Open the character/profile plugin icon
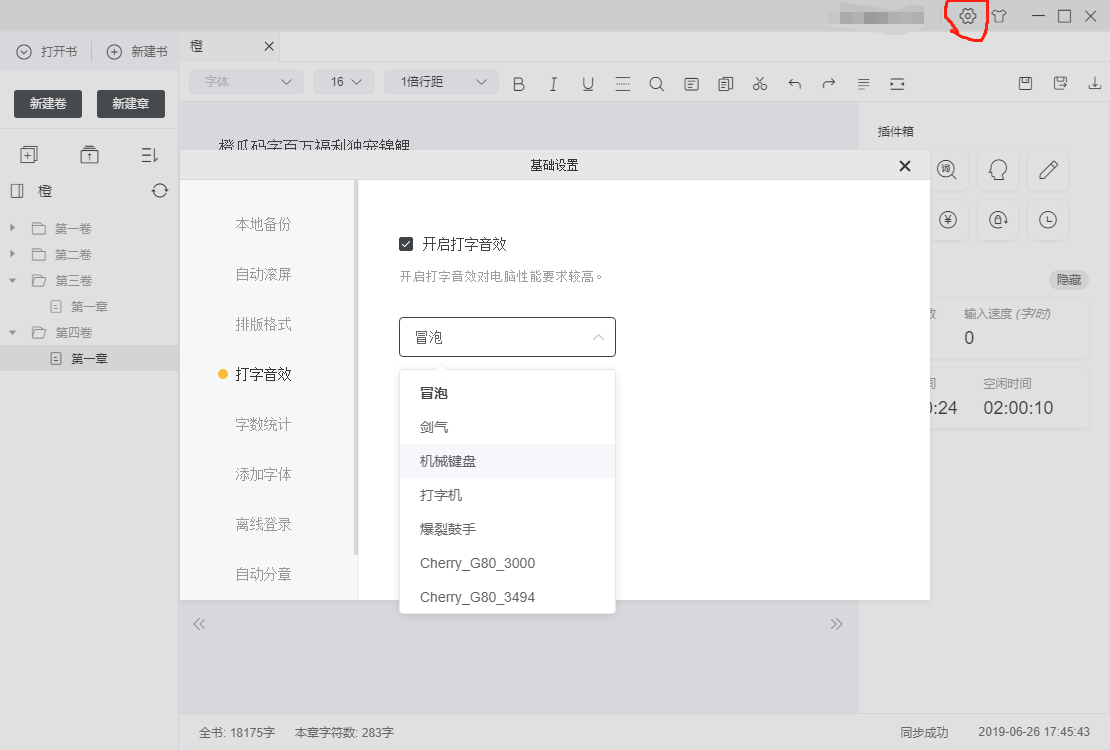The height and width of the screenshot is (750, 1110). [998, 170]
